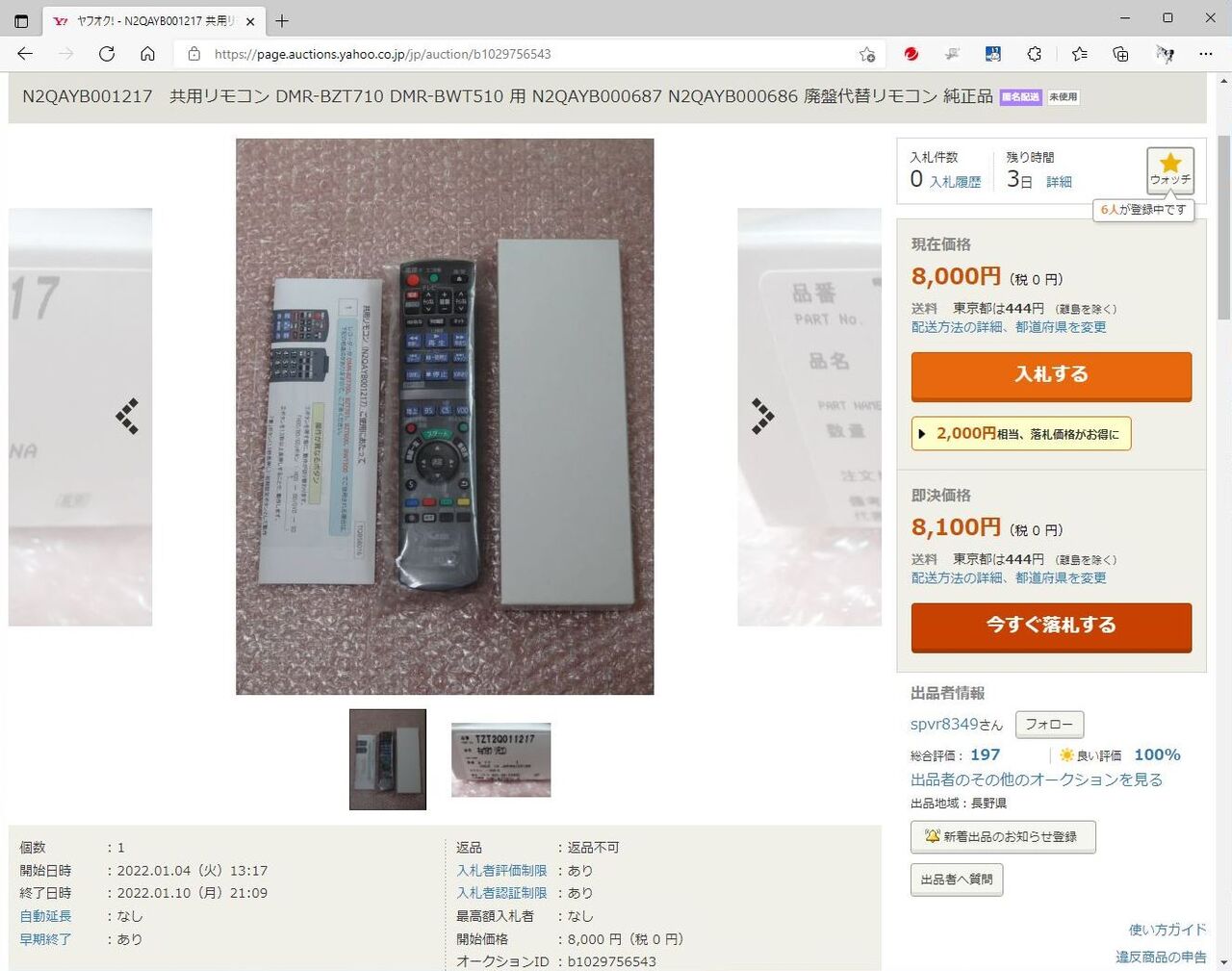Screen dimensions: 1232x971
Task: Open browser extensions puzzle icon
Action: [x=1034, y=54]
